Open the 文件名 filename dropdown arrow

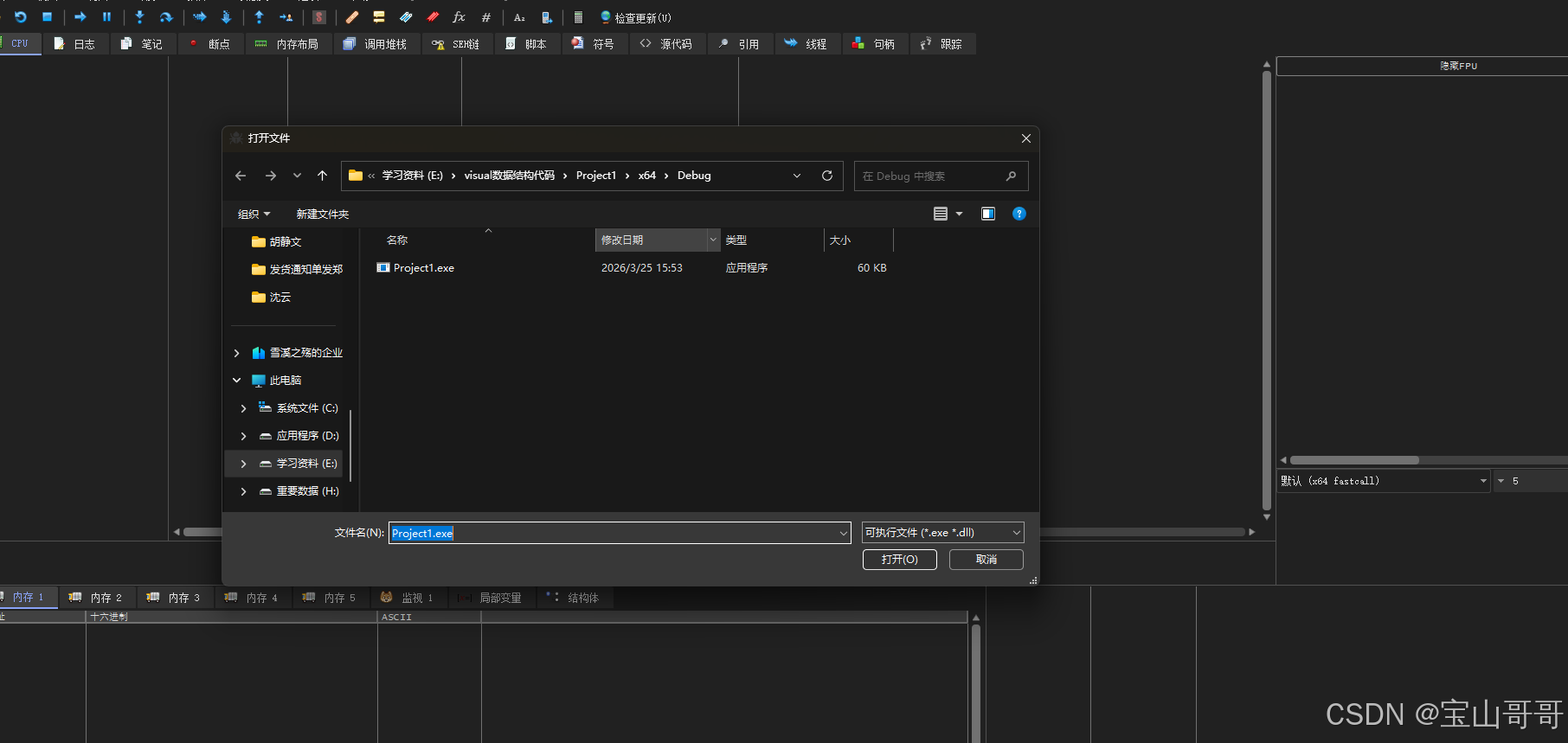844,533
